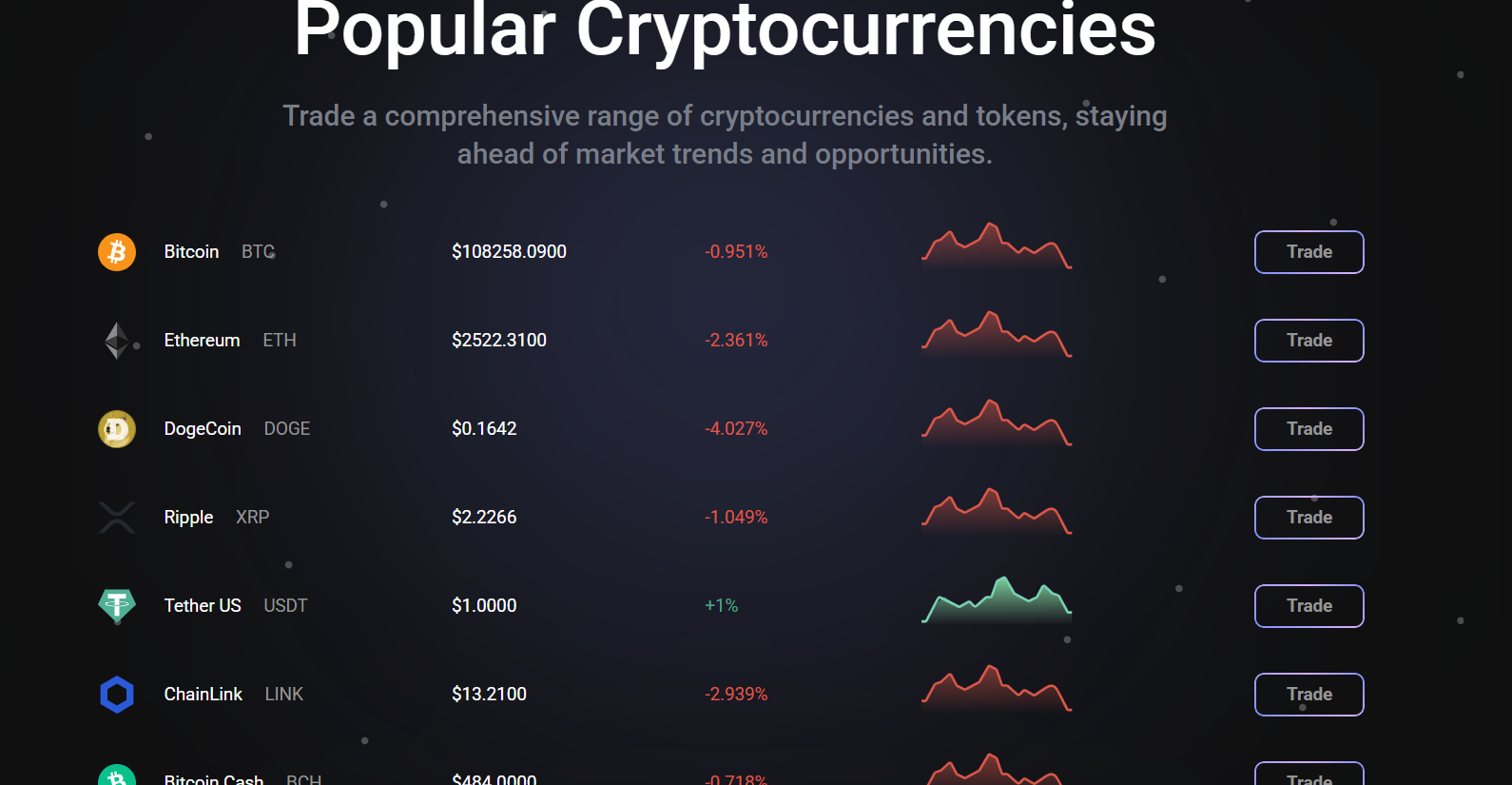Select the Trade button for ChainLink
The image size is (1512, 785).
pyautogui.click(x=1308, y=695)
